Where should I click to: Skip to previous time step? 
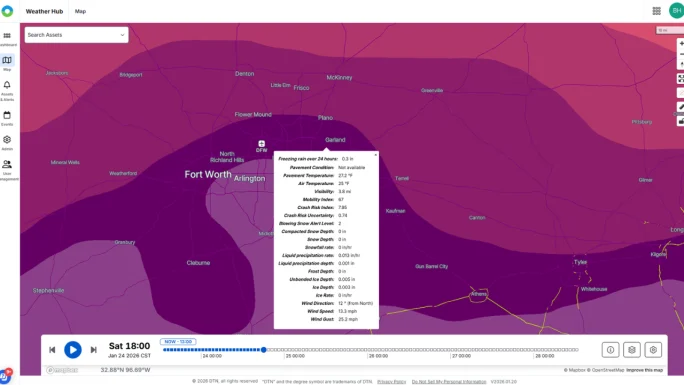[52, 350]
